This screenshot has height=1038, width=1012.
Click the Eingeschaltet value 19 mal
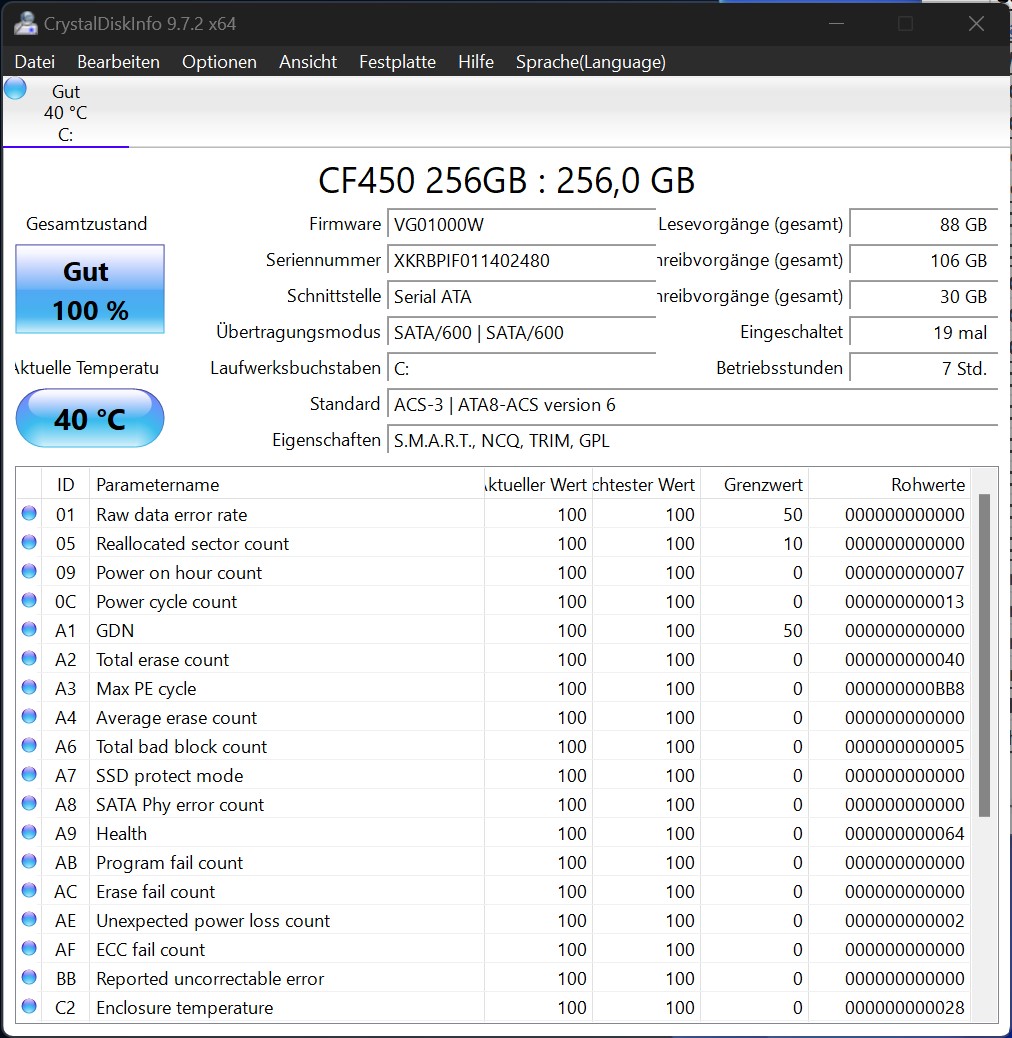[x=923, y=332]
